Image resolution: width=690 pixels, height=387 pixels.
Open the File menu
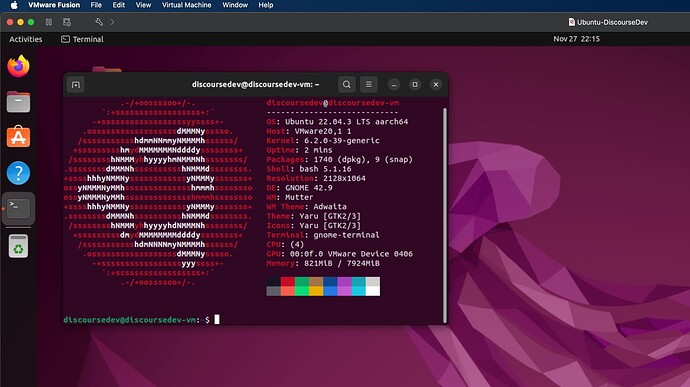(96, 5)
